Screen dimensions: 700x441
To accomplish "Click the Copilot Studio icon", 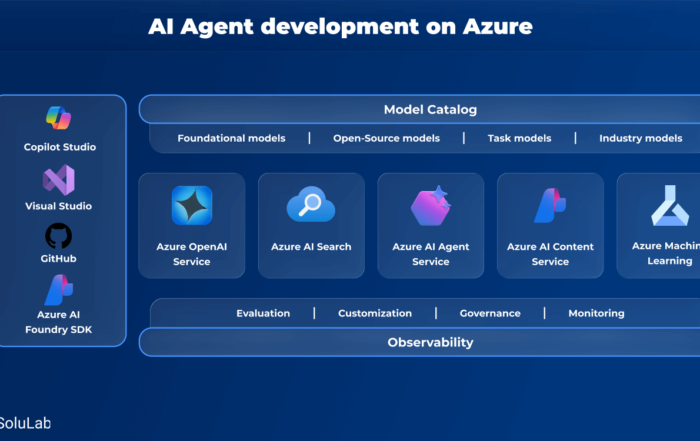I will pos(59,119).
